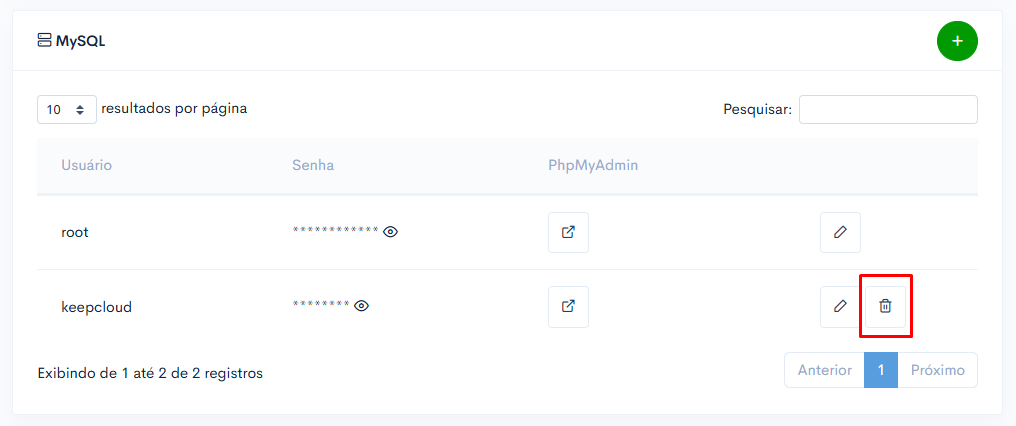Sort the table by Senha column
This screenshot has width=1016, height=426.
[313, 165]
